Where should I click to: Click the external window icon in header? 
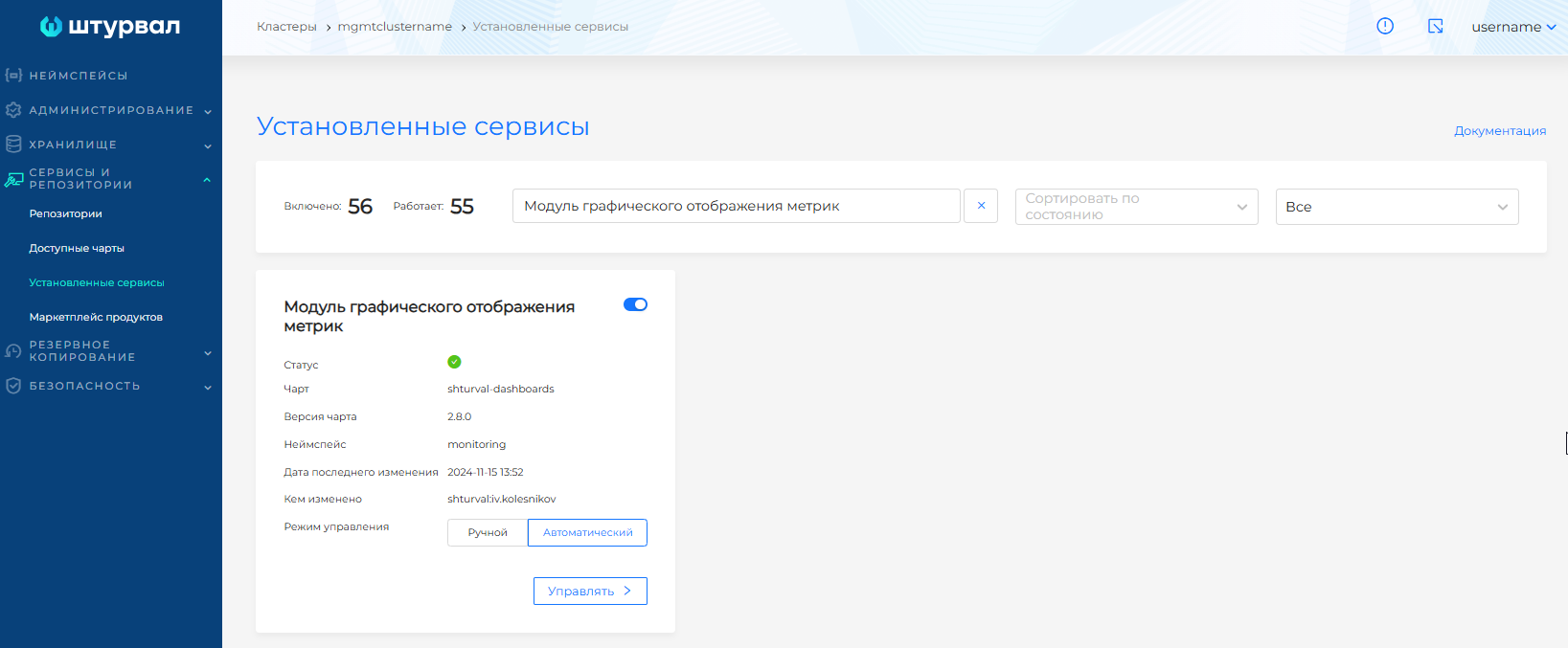1435,27
